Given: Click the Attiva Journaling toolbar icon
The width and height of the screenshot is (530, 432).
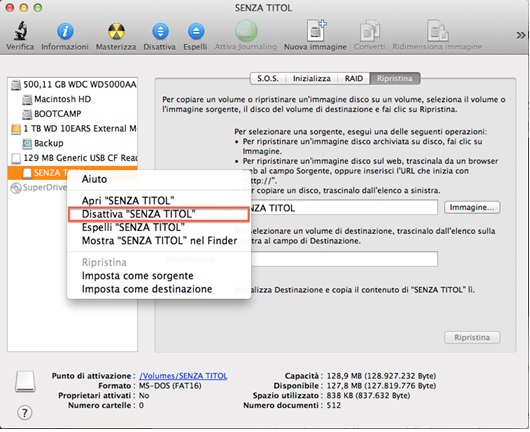Looking at the screenshot, I should 246,31.
